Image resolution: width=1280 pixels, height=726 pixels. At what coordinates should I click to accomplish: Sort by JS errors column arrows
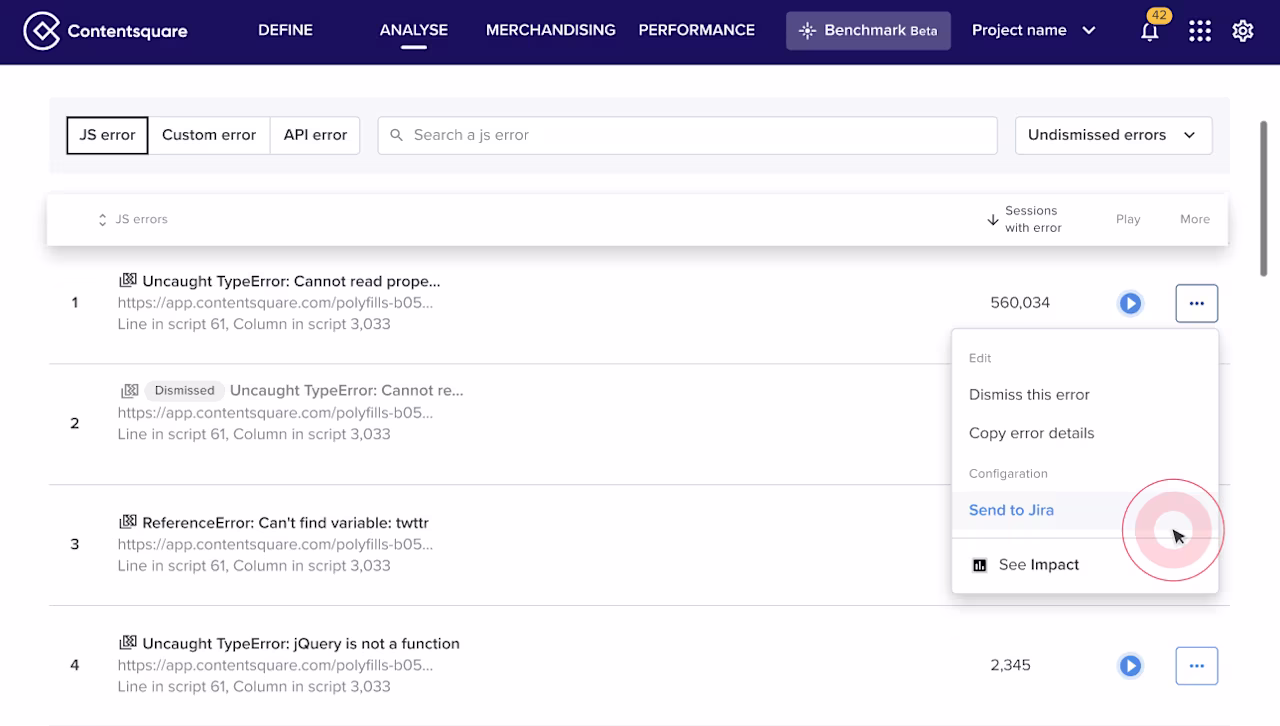click(102, 220)
